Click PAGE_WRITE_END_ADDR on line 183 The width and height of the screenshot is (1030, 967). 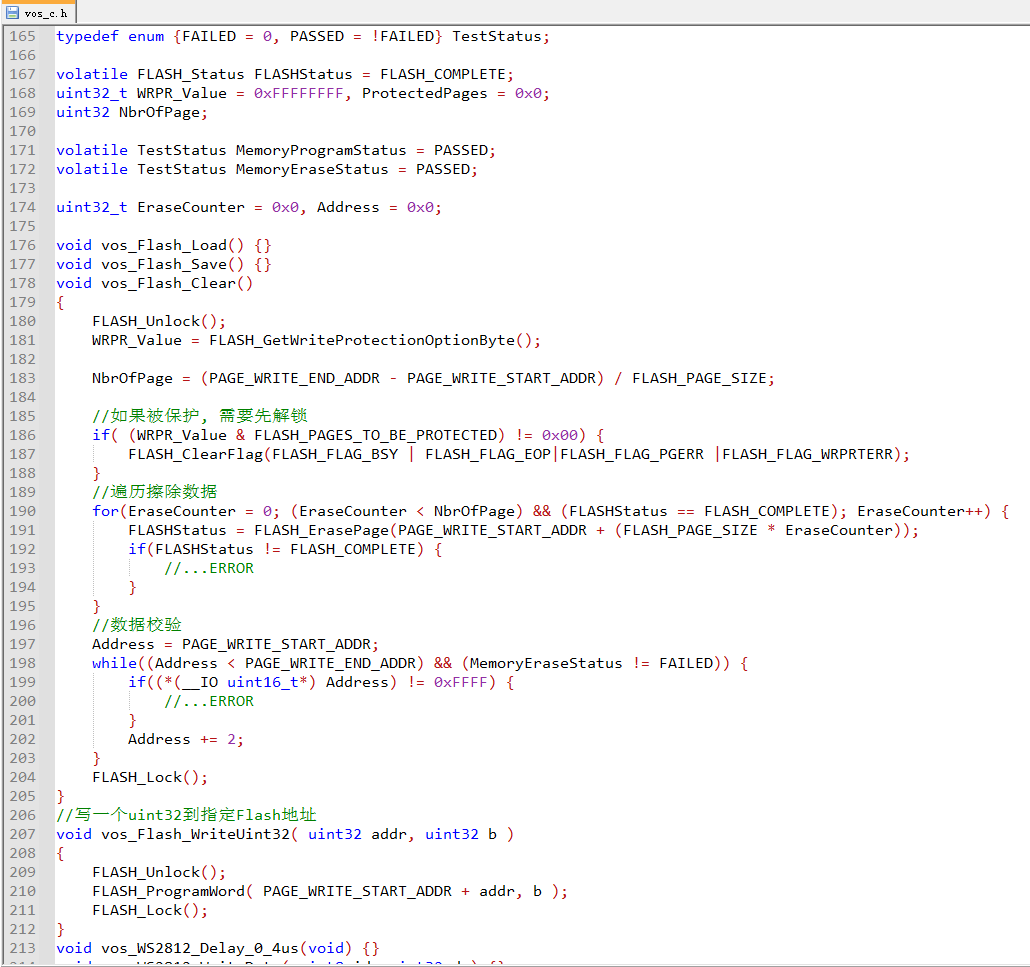click(294, 378)
